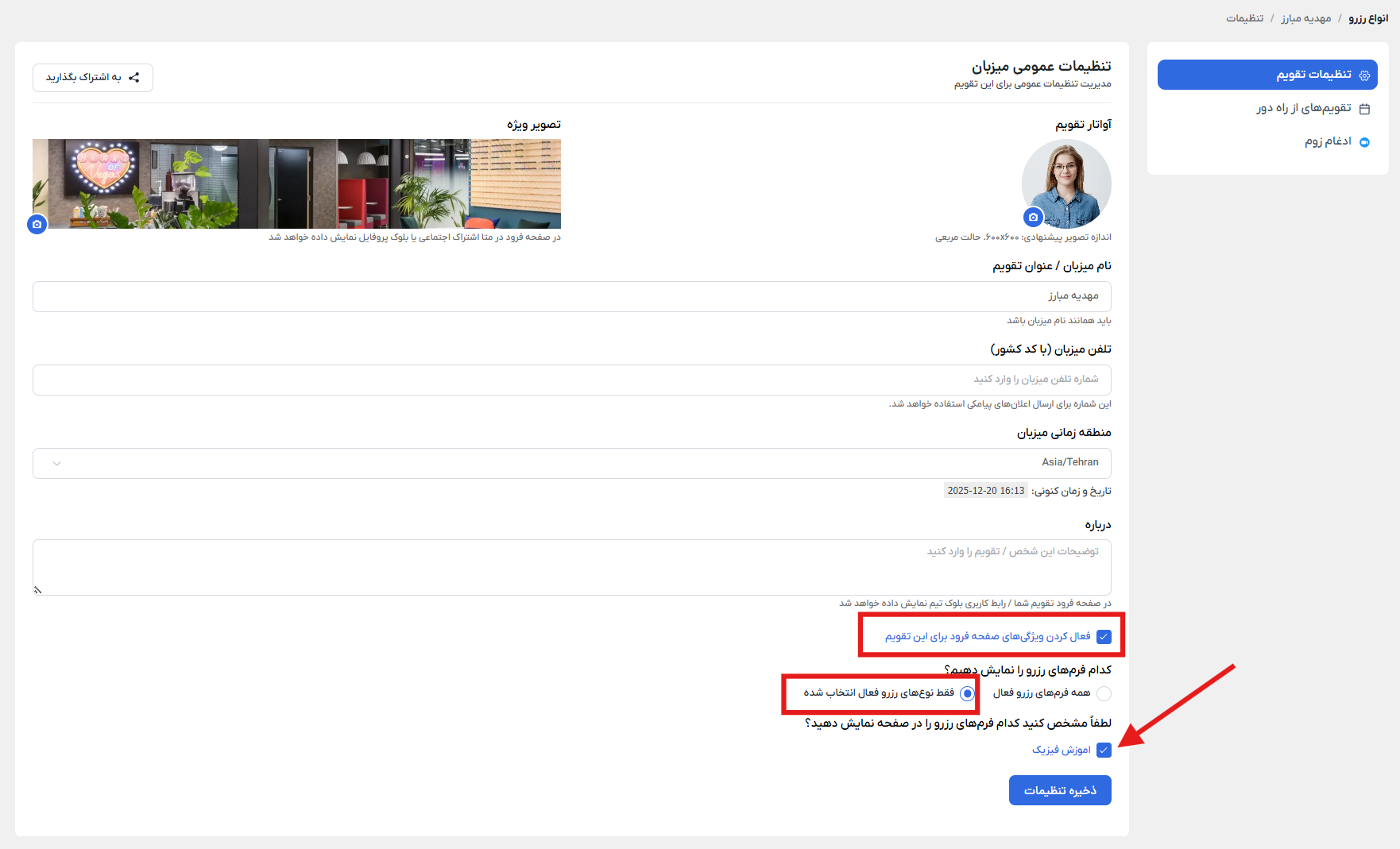Click the share icon in the share button
Viewport: 1400px width, 849px height.
coord(134,78)
